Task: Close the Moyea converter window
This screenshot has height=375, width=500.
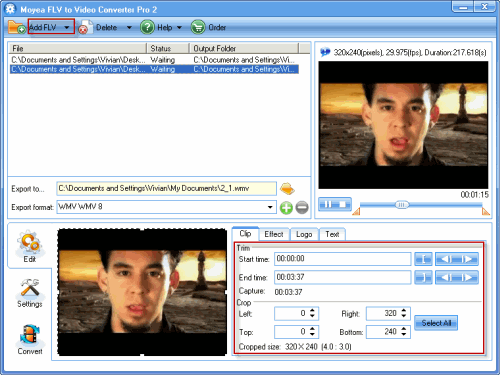Action: point(485,7)
